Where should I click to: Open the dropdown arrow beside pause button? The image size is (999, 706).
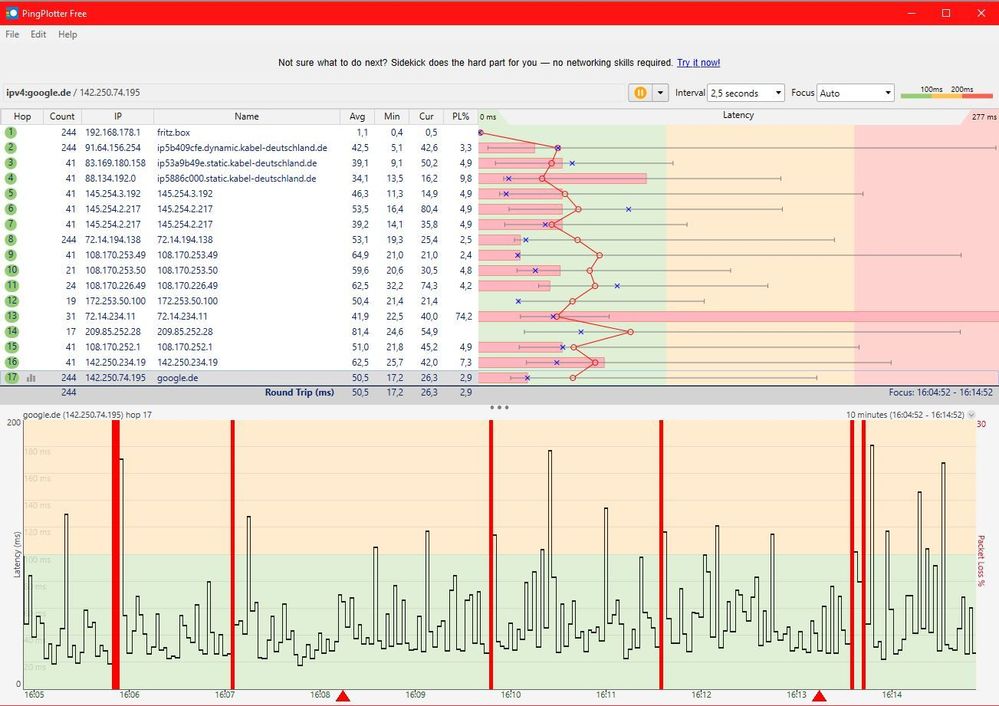(x=660, y=93)
